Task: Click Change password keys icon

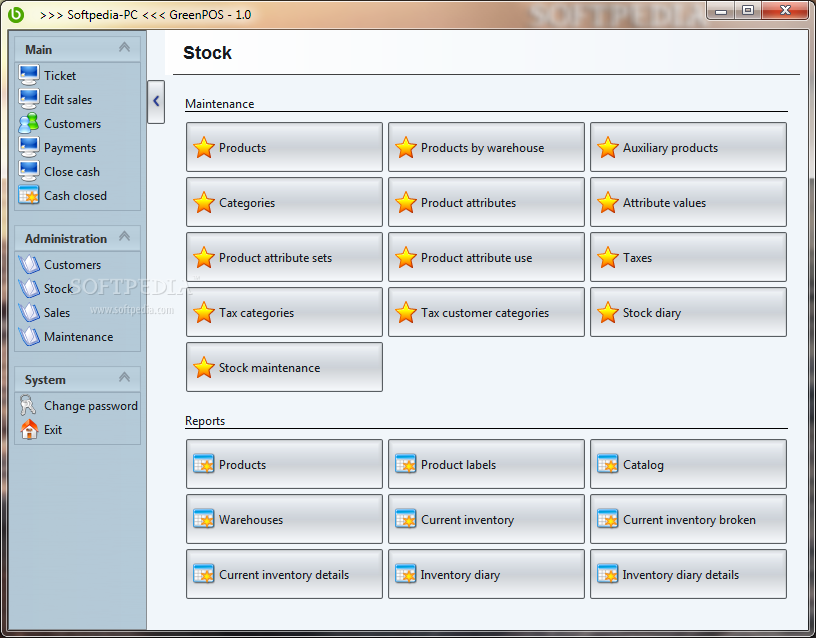Action: coord(28,405)
